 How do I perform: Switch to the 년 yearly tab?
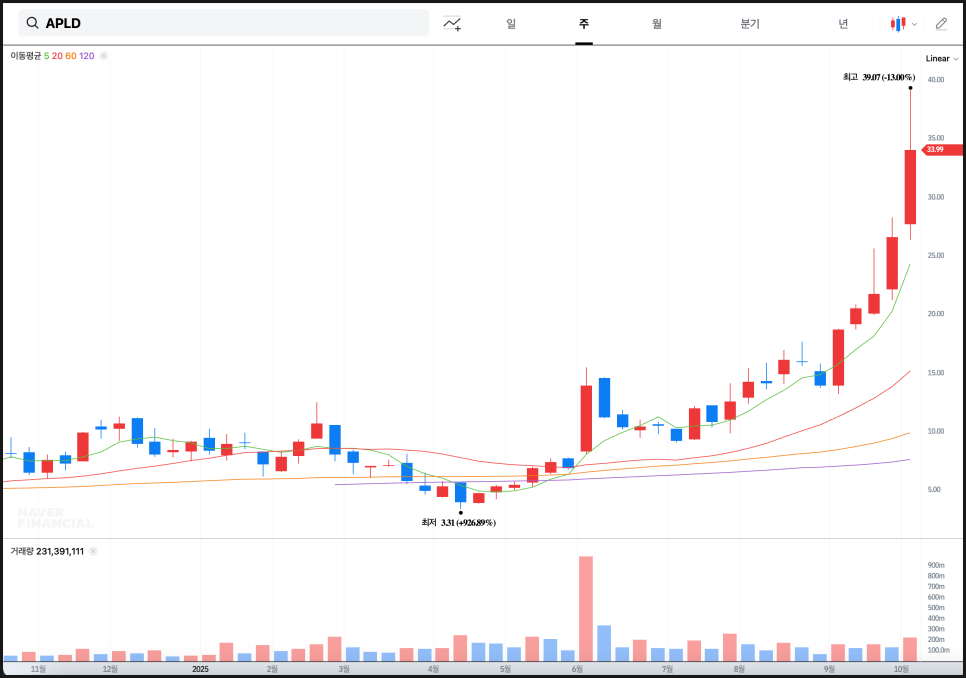tap(843, 23)
